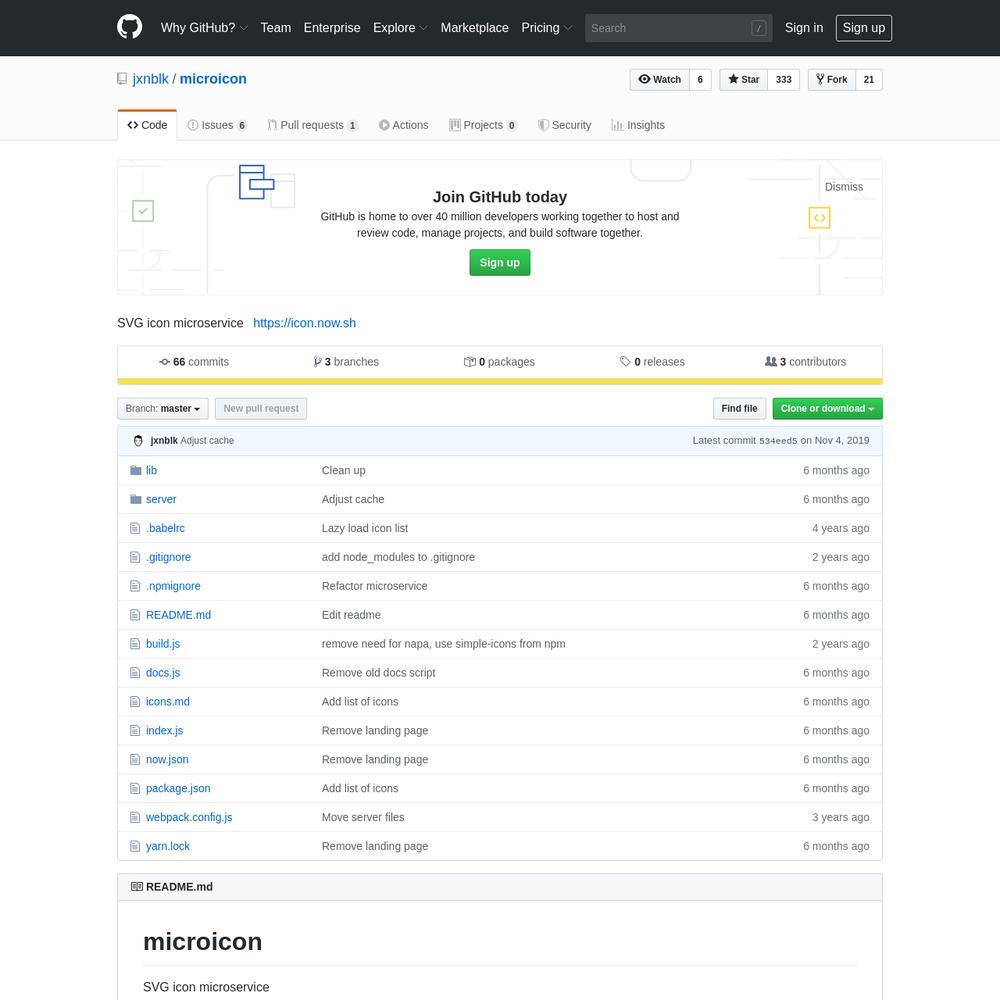The width and height of the screenshot is (1000, 1000).
Task: Click the jxnblk avatar in commit bar
Action: [138, 441]
